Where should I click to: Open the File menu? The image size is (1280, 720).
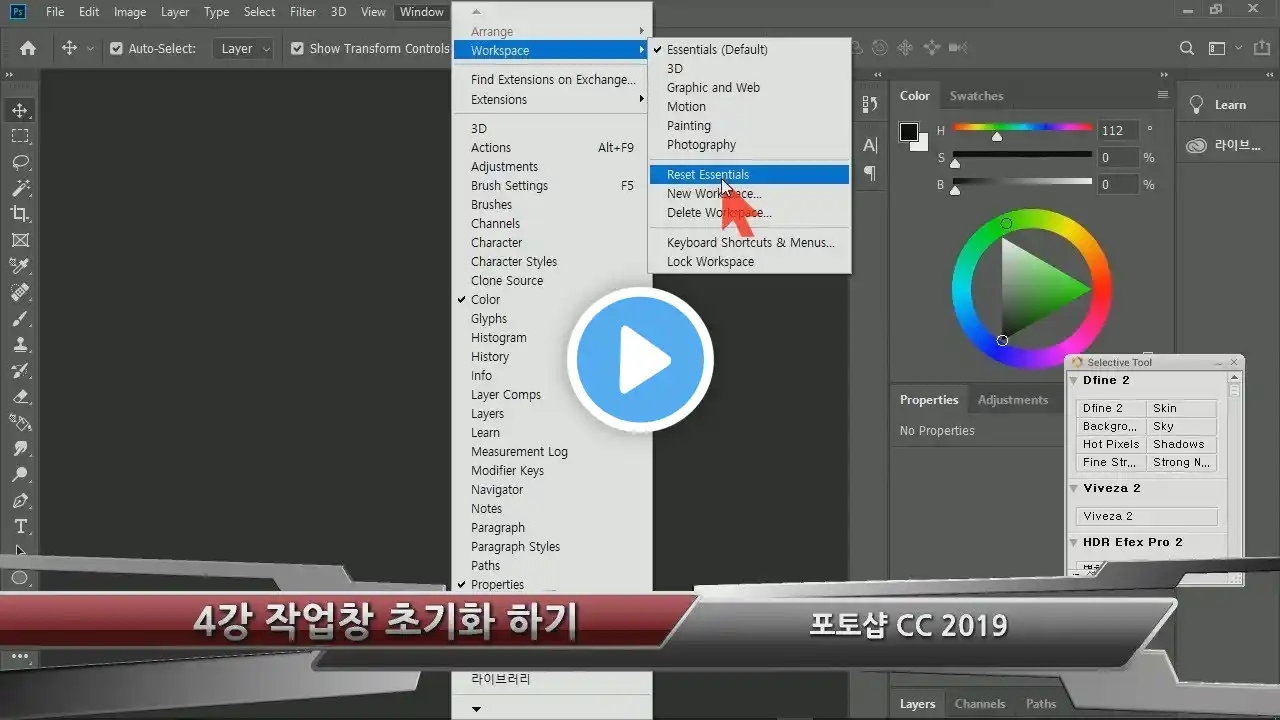coord(55,12)
